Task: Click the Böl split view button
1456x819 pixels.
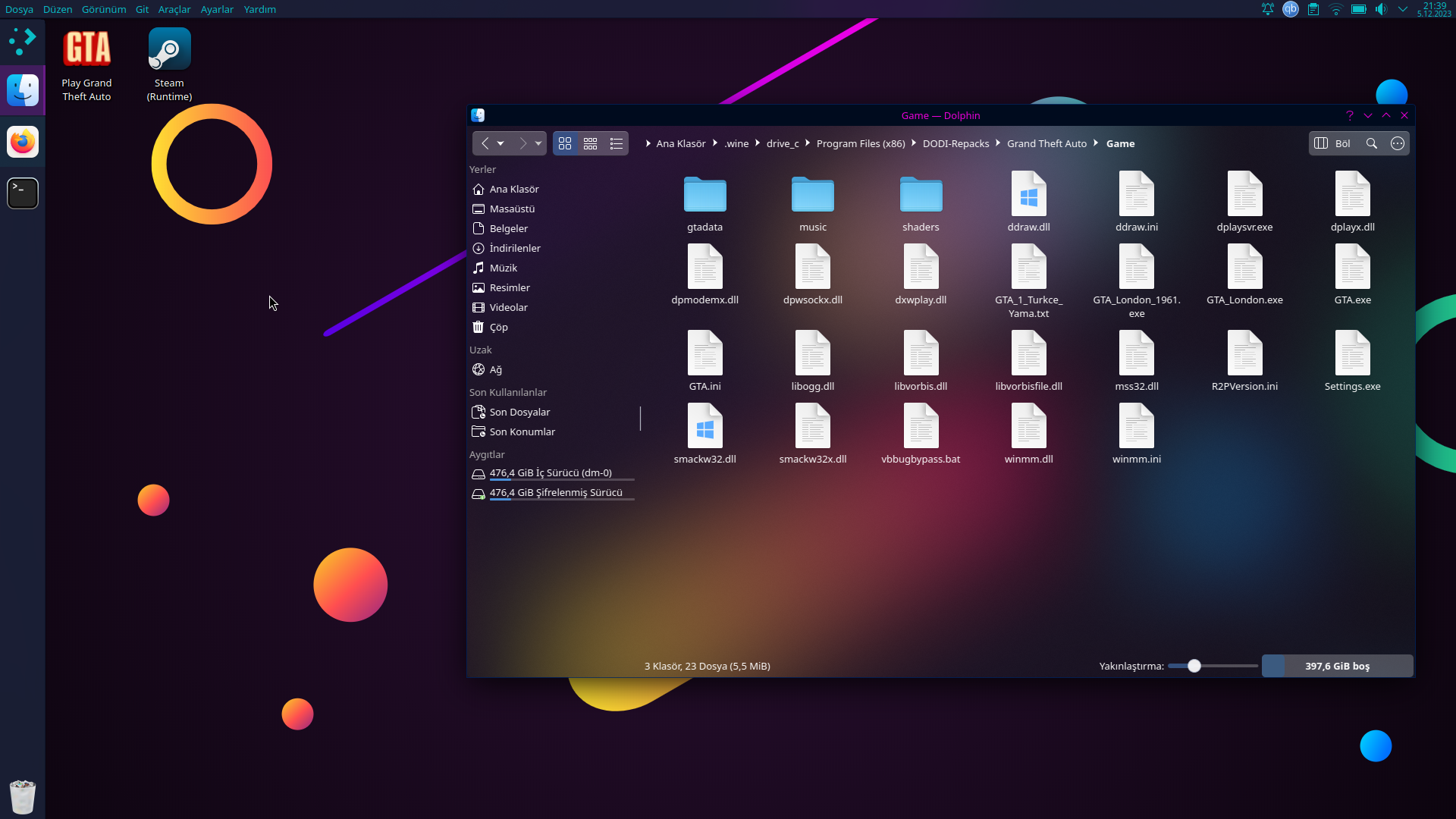Action: coord(1332,143)
